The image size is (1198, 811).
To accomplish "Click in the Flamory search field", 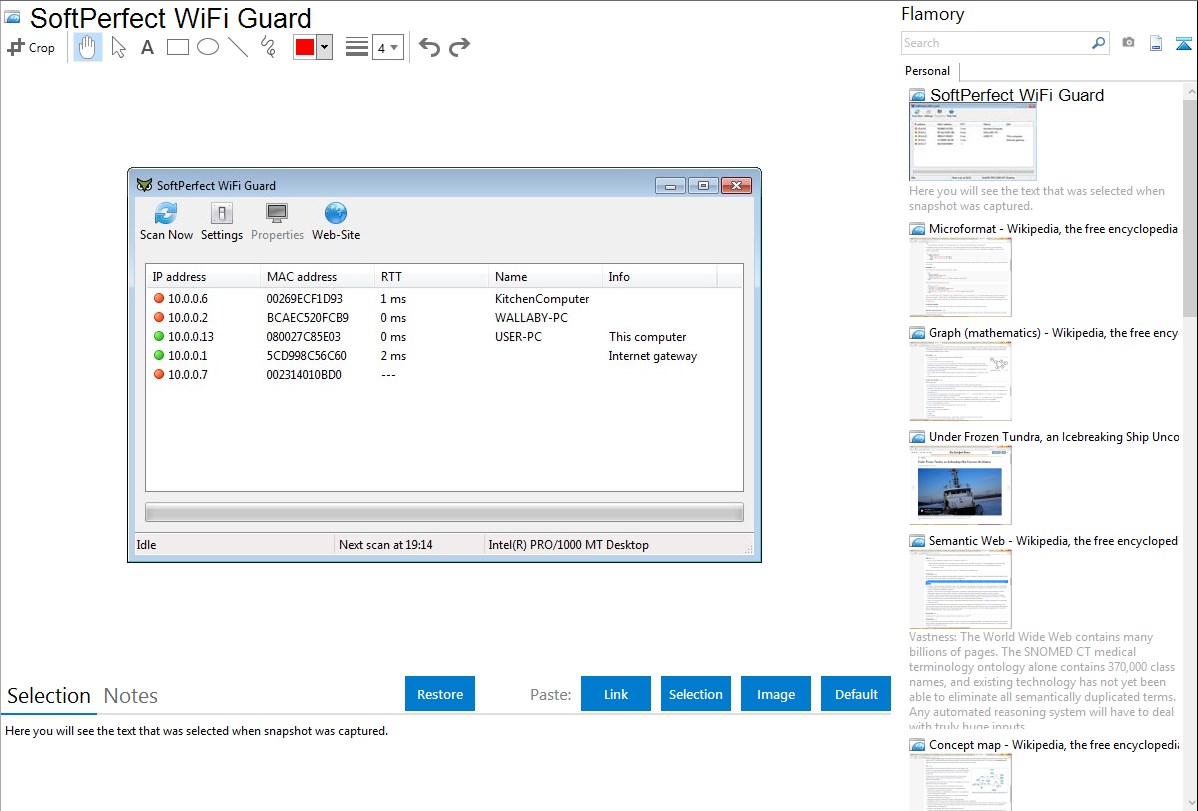I will [x=995, y=43].
